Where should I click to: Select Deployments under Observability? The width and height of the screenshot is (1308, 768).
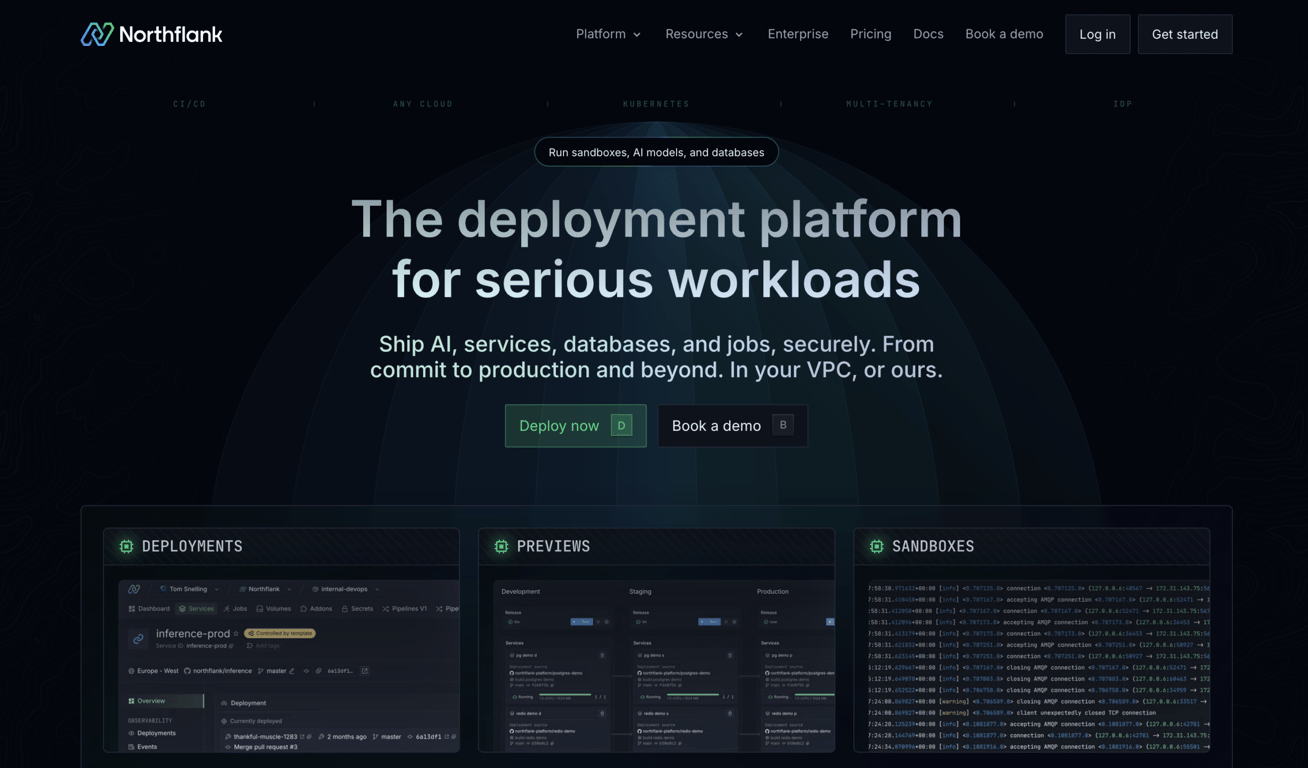(x=152, y=733)
